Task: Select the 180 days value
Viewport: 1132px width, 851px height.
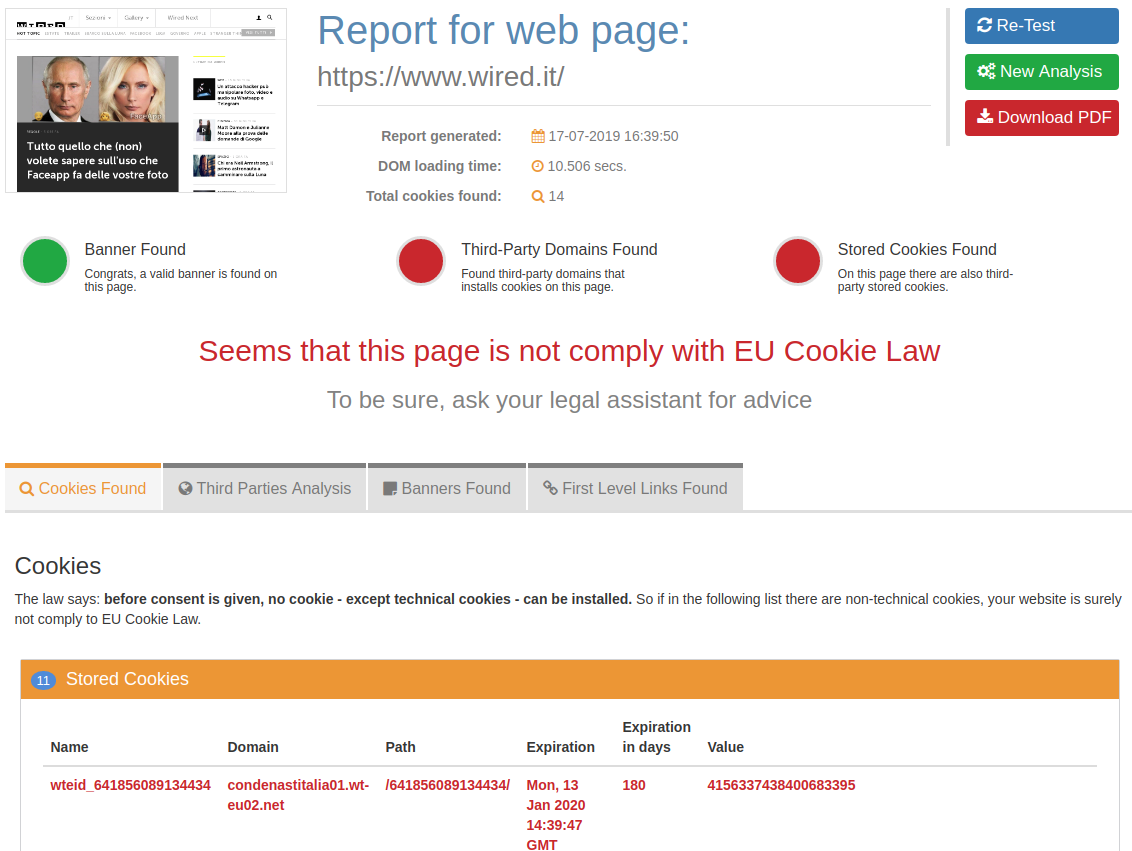Action: [634, 785]
